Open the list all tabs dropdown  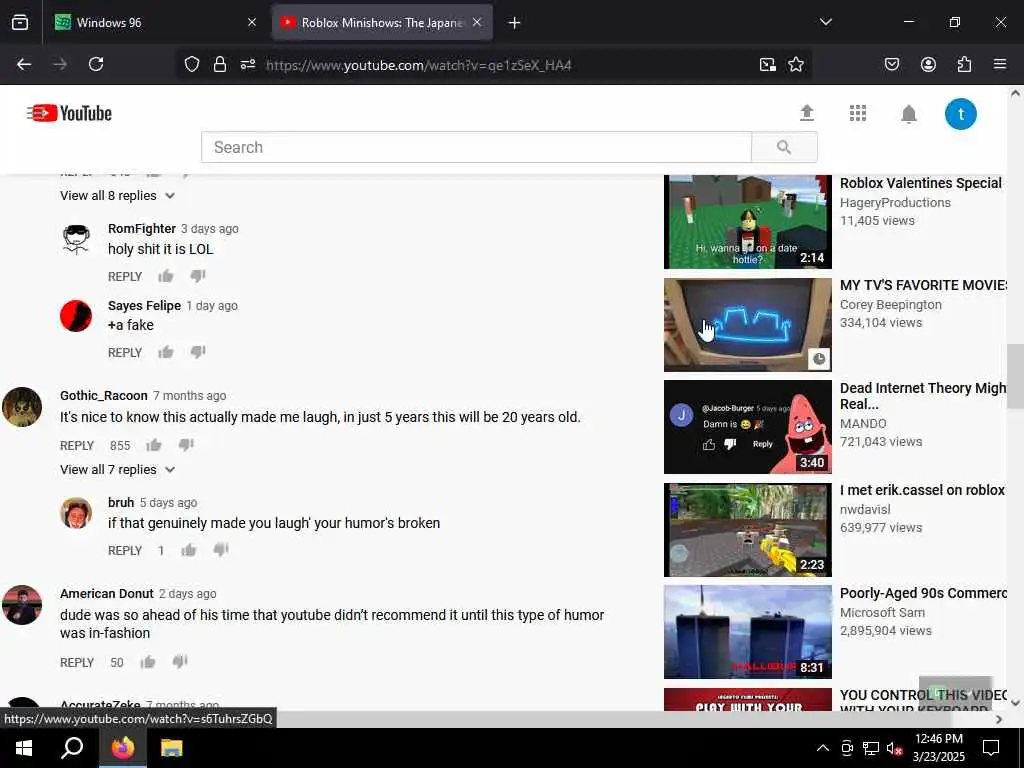pos(825,22)
